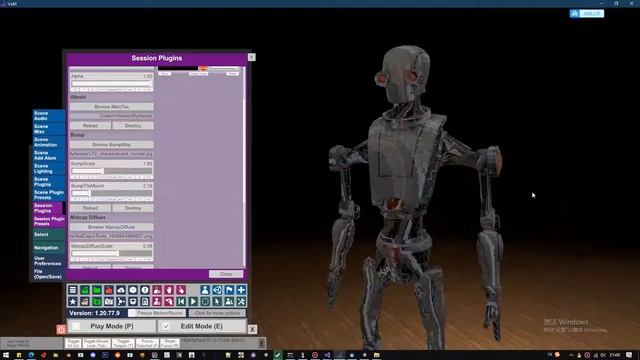
Task: Click the panel's bottom Close button
Action: pyautogui.click(x=226, y=274)
